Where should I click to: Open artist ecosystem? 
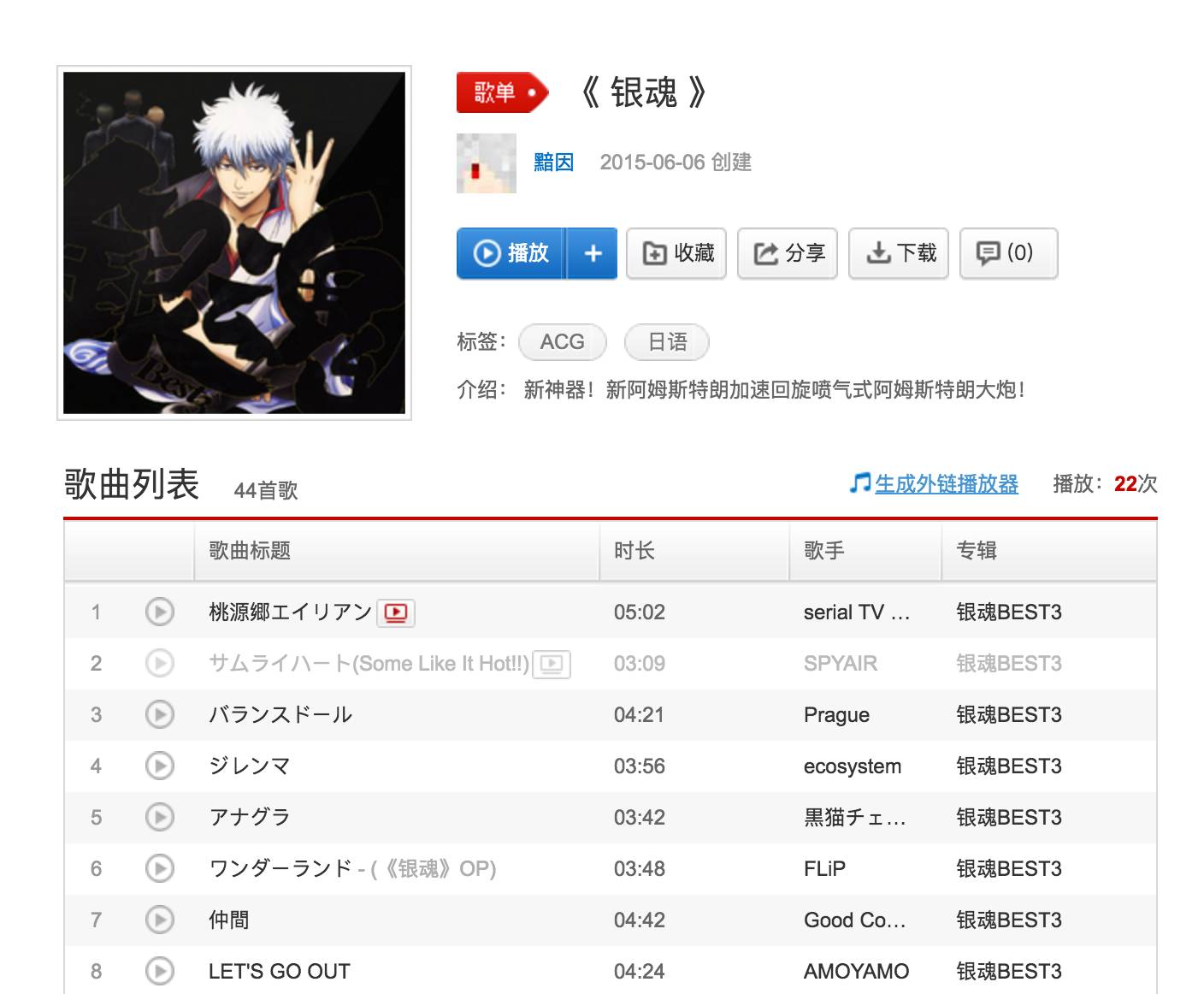pyautogui.click(x=853, y=766)
